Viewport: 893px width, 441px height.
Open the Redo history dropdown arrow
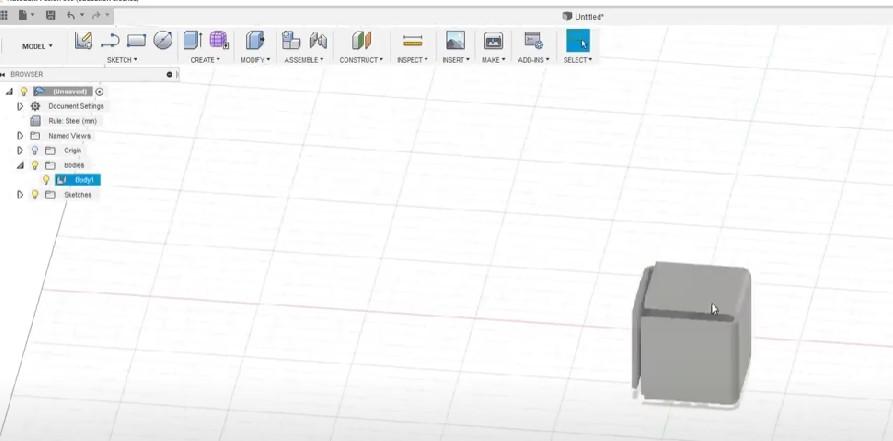coord(106,16)
